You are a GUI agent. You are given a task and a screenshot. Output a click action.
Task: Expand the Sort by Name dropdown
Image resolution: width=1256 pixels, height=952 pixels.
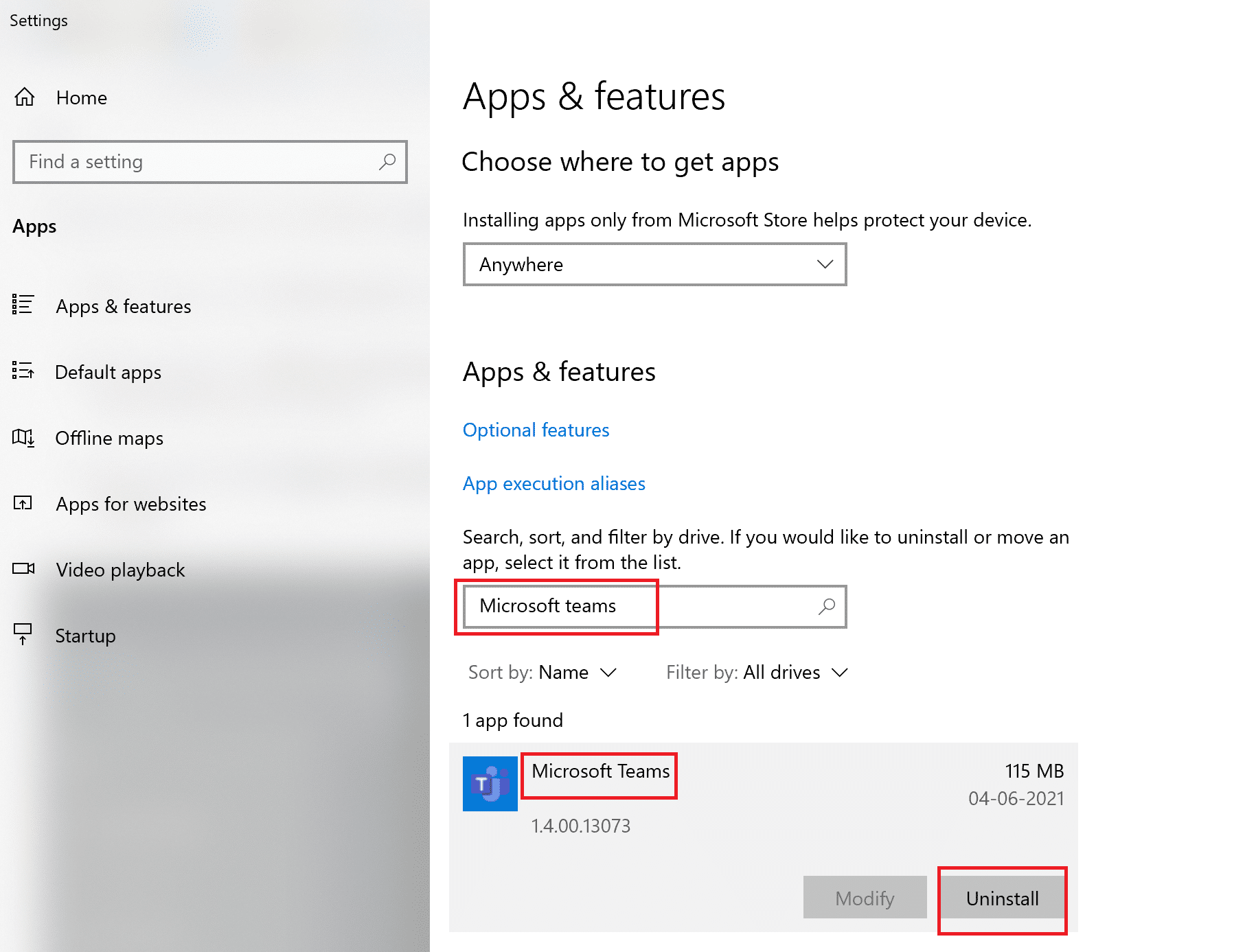click(577, 673)
